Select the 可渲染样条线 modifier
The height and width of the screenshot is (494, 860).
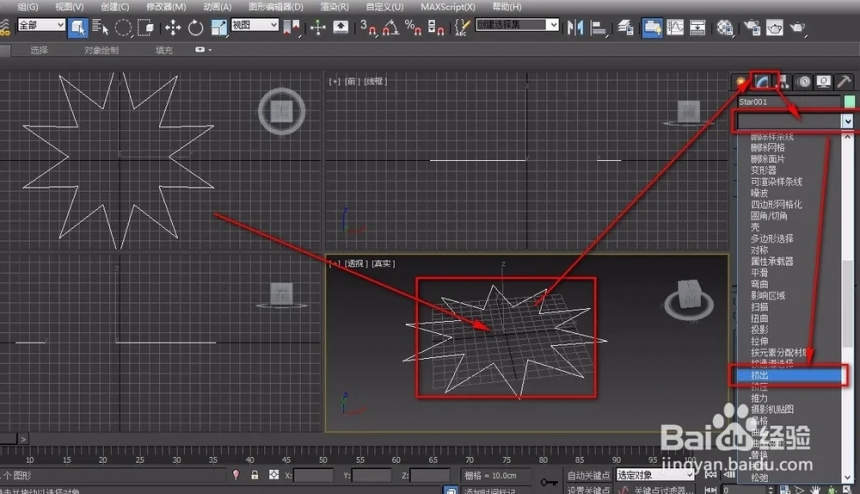(x=776, y=181)
